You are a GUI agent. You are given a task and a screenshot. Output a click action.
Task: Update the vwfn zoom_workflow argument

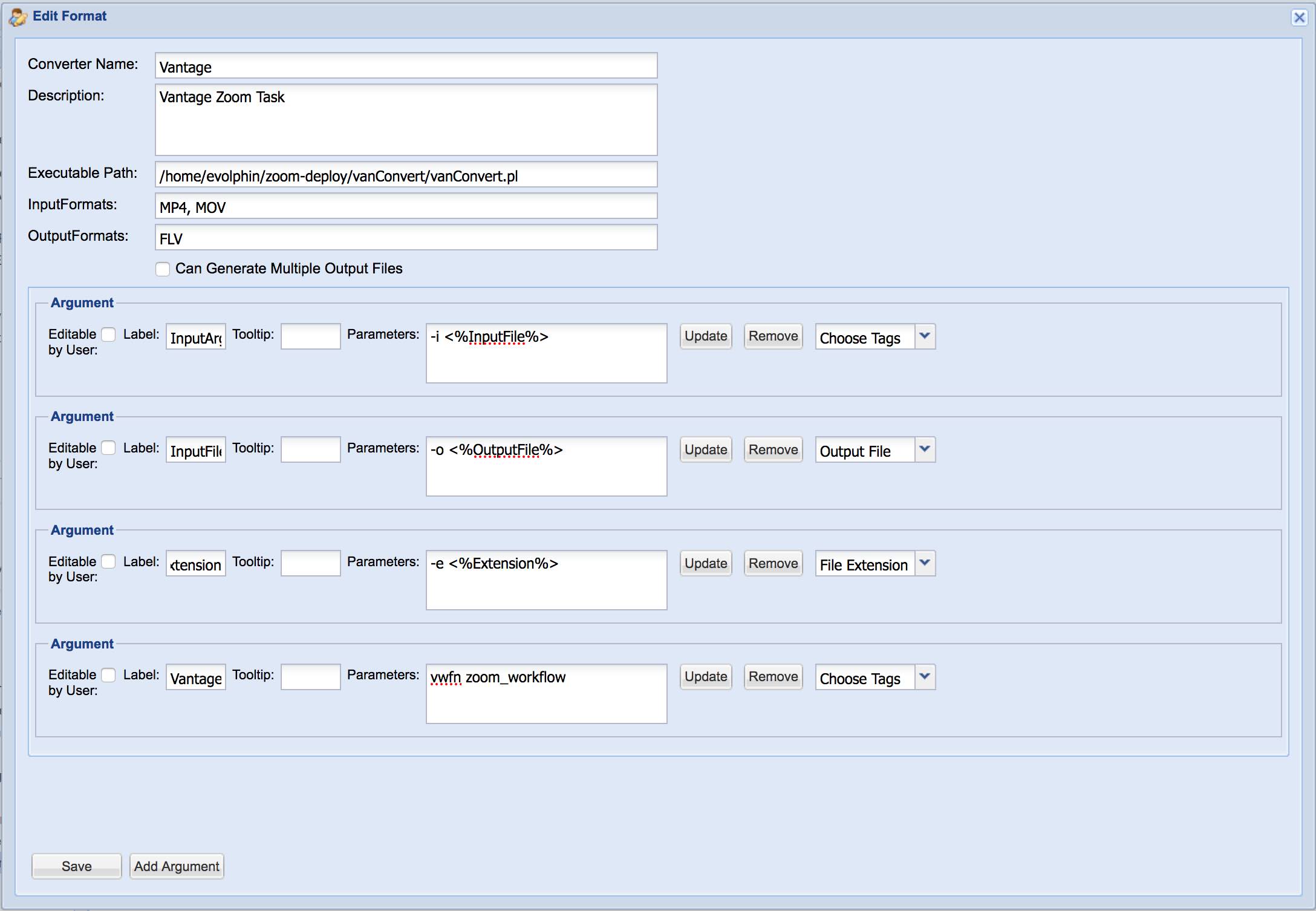(706, 677)
